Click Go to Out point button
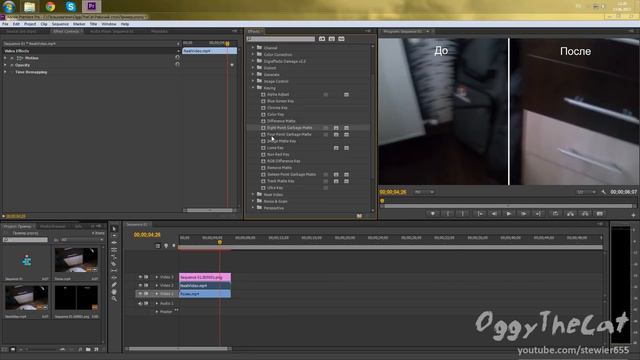This screenshot has width=640, height=360. [x=539, y=213]
